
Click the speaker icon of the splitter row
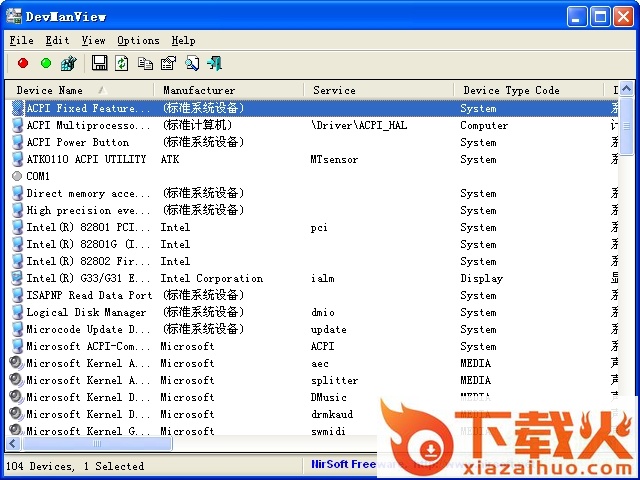click(x=17, y=380)
